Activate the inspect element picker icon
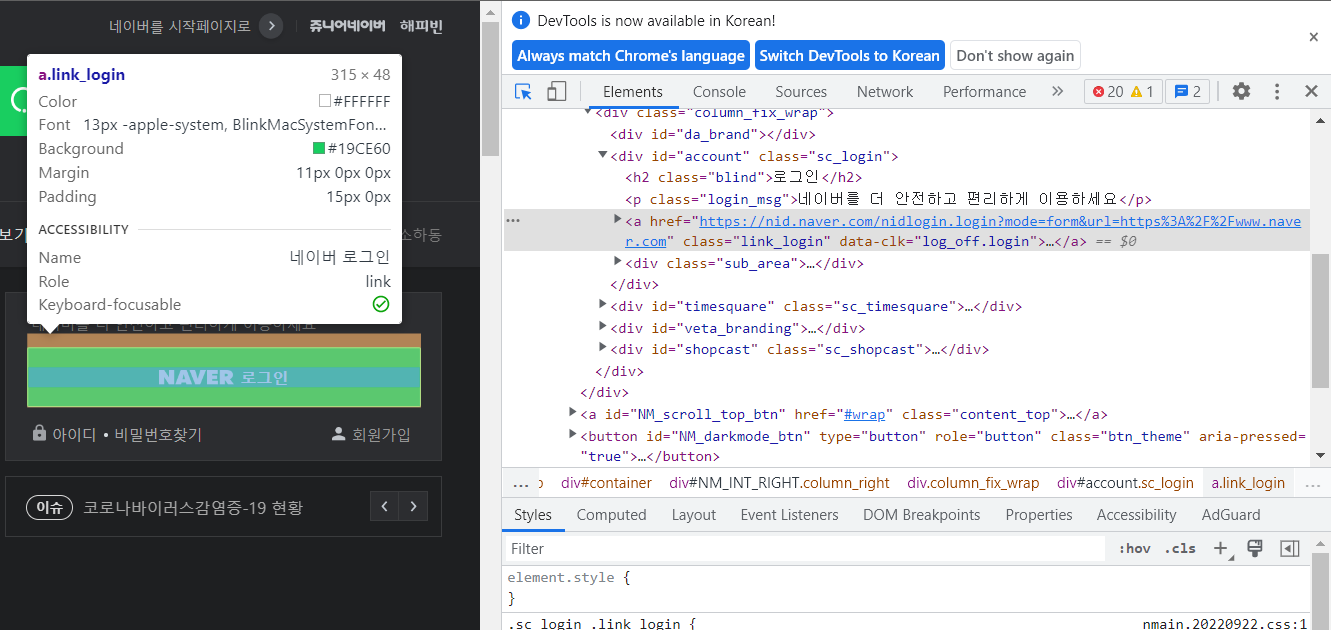Viewport: 1331px width, 630px height. pos(524,91)
